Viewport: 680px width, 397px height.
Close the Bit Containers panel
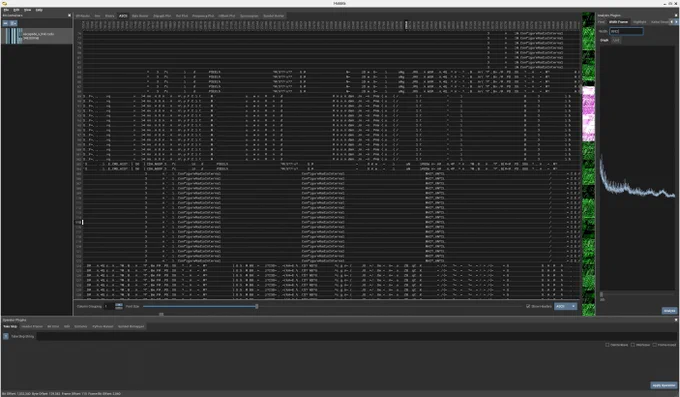[69, 15]
